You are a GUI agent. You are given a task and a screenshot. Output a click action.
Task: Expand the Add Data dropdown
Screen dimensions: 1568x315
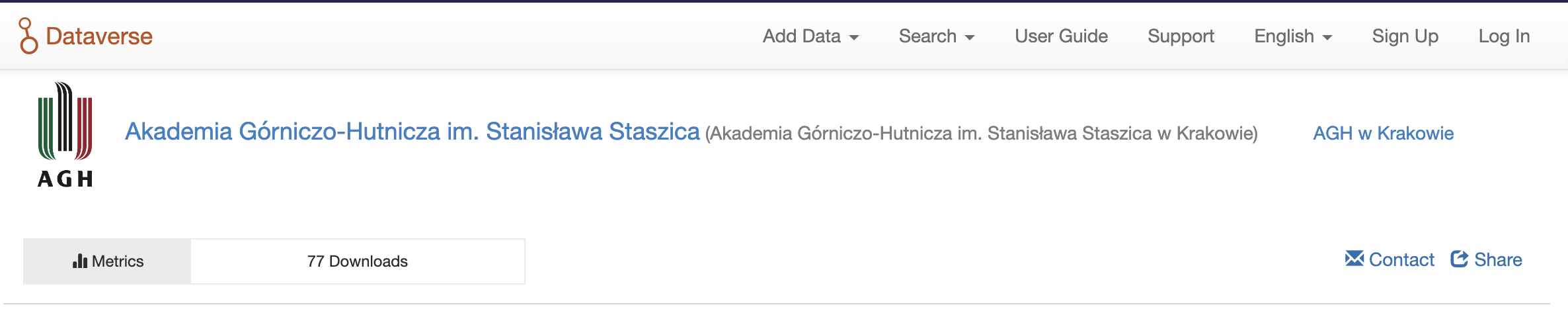[x=810, y=36]
